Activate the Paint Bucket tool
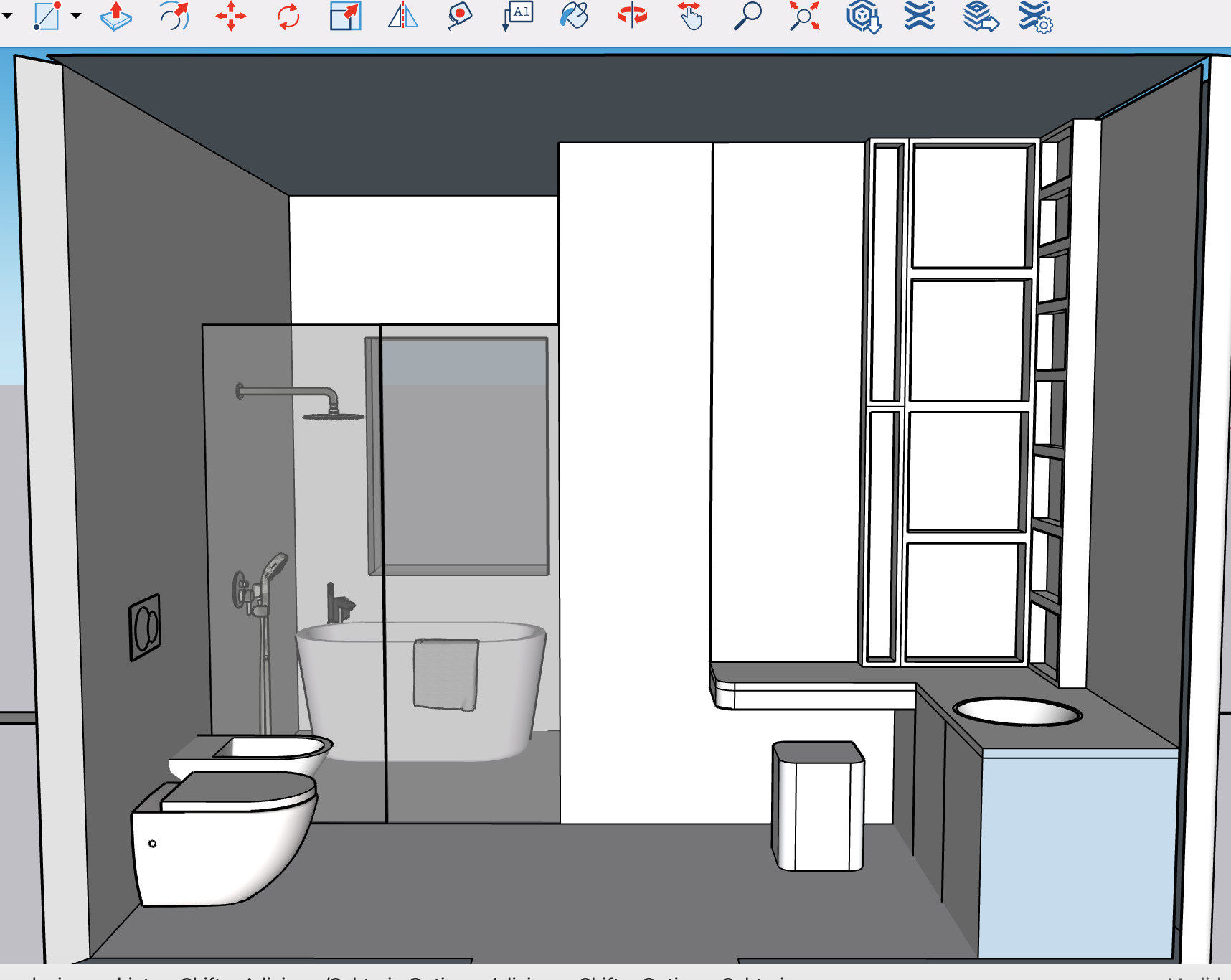Image resolution: width=1231 pixels, height=980 pixels. (x=575, y=16)
